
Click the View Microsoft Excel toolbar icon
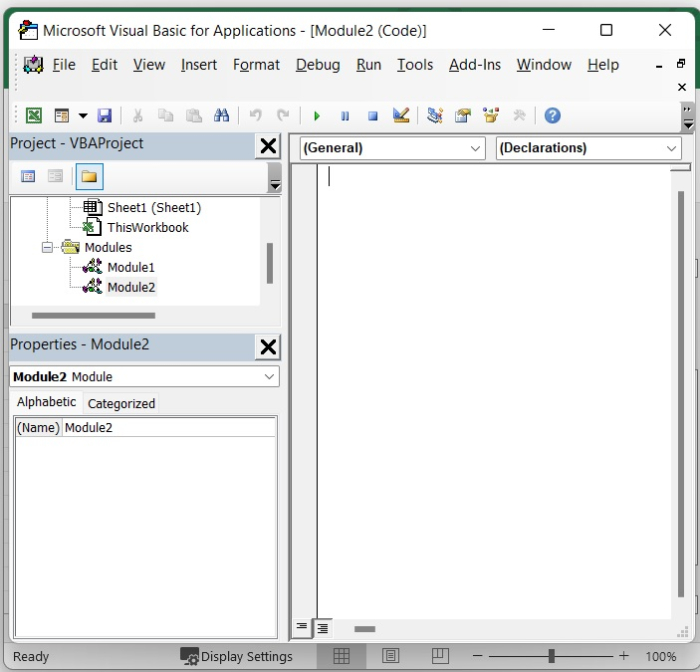tap(34, 116)
